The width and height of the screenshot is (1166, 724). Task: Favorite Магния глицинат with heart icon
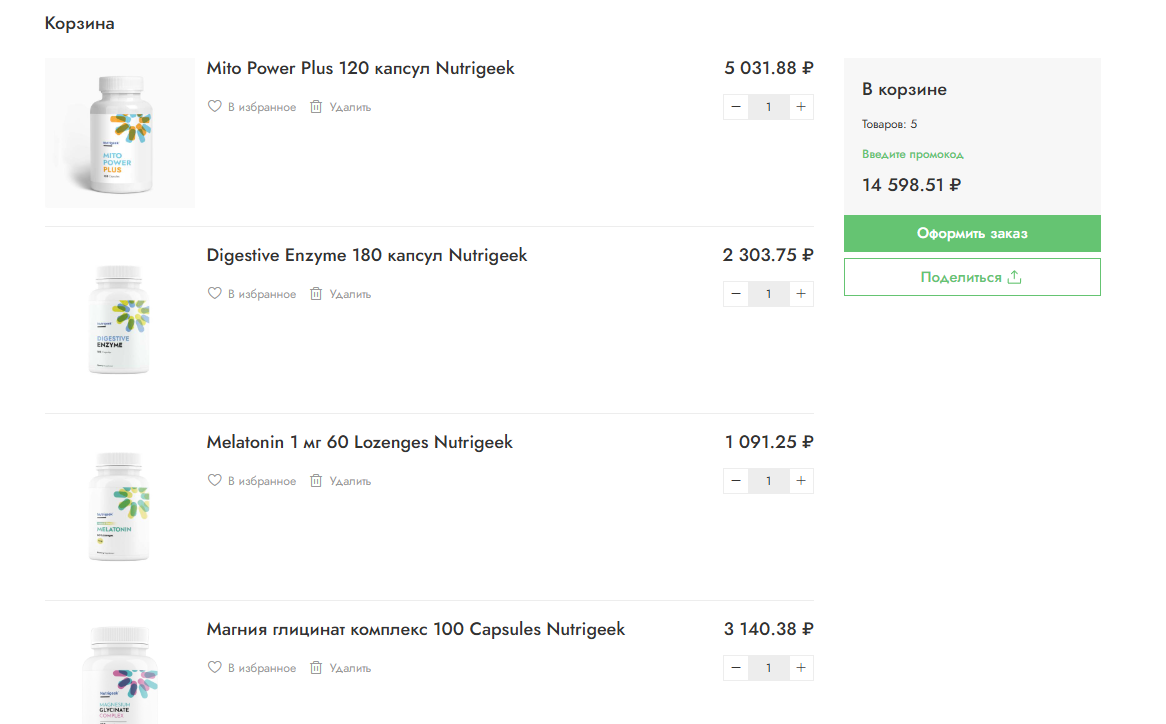214,668
